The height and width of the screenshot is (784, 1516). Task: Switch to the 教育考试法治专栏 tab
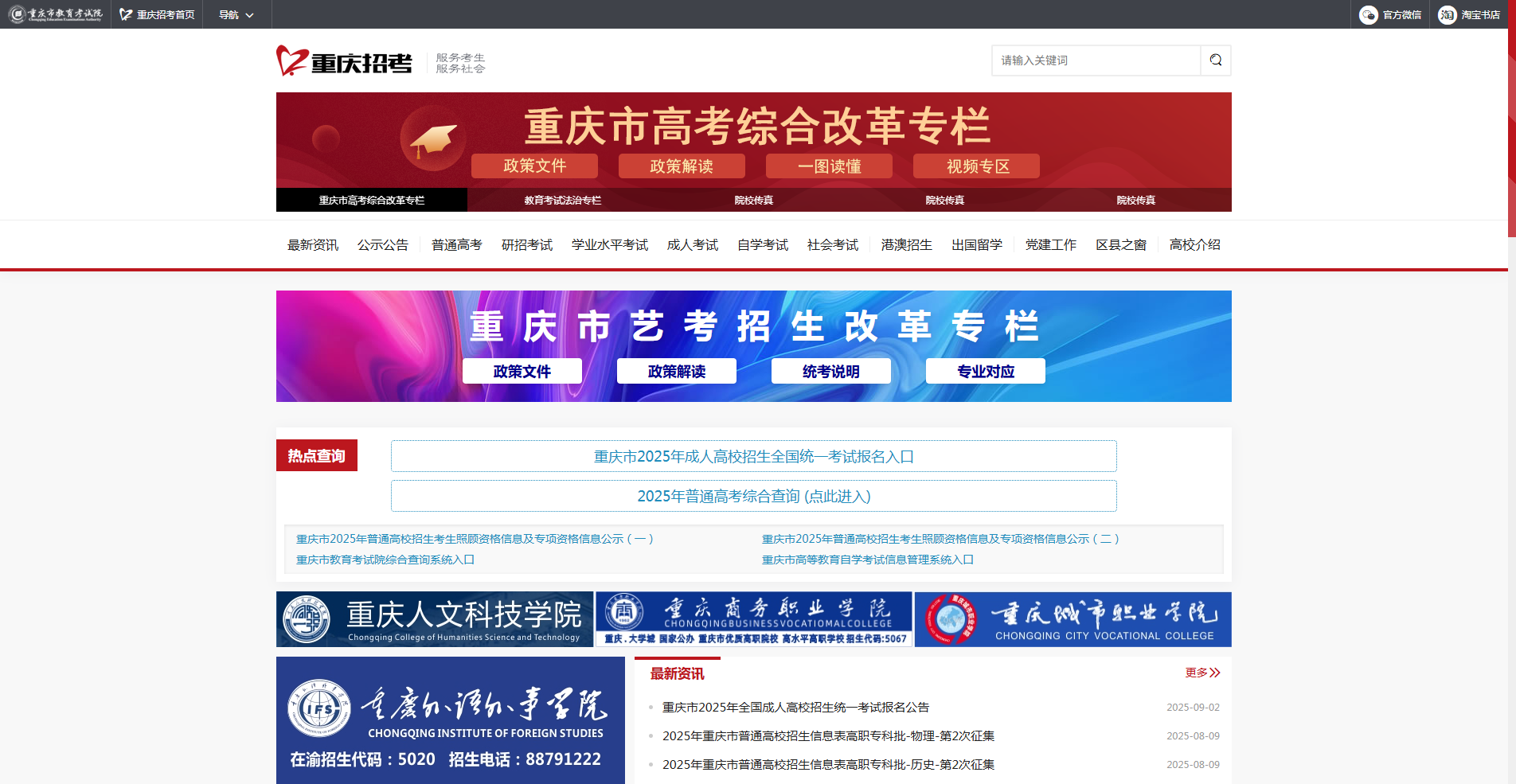point(563,201)
